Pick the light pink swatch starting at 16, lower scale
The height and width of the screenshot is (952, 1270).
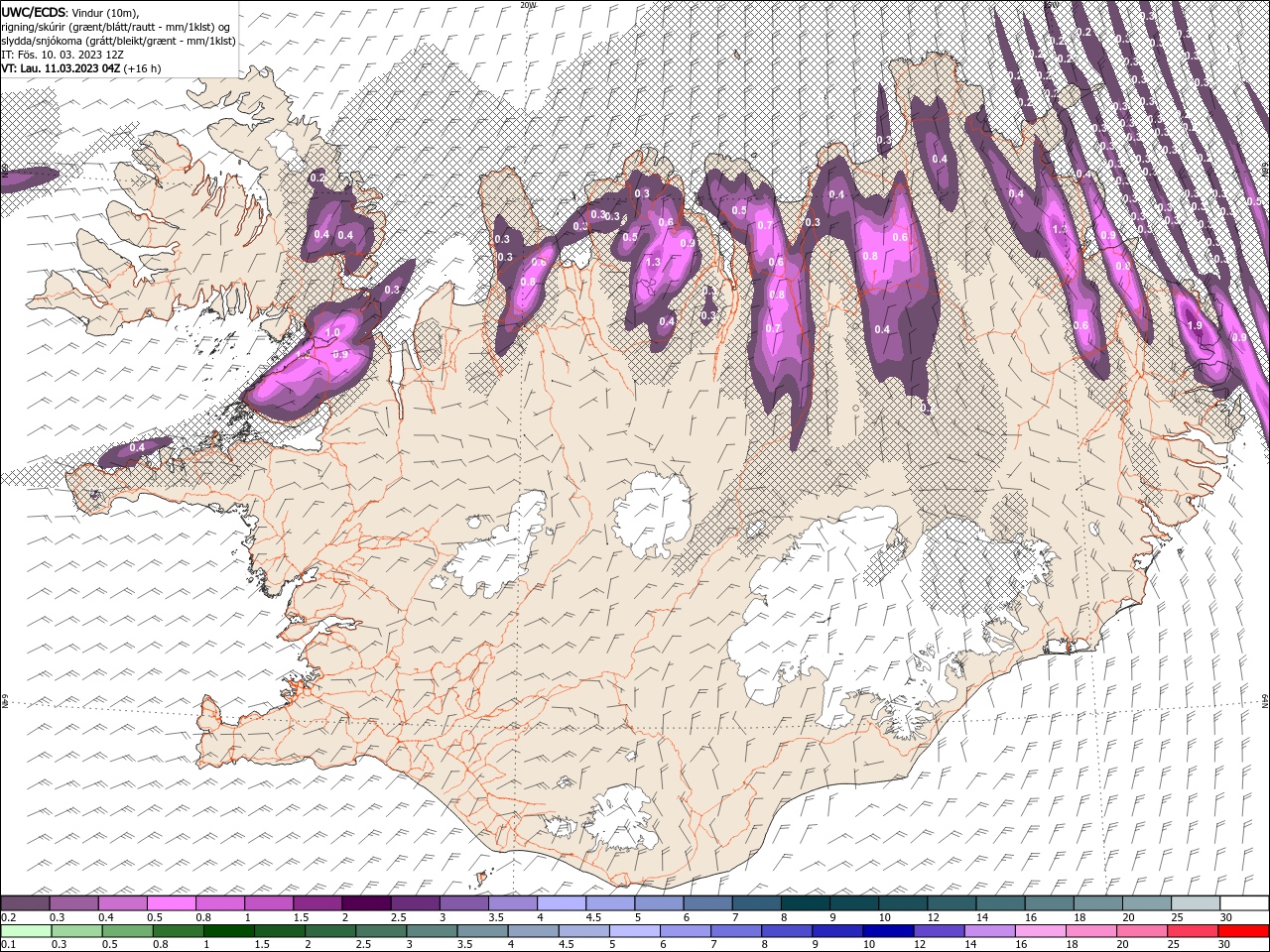click(x=1041, y=931)
